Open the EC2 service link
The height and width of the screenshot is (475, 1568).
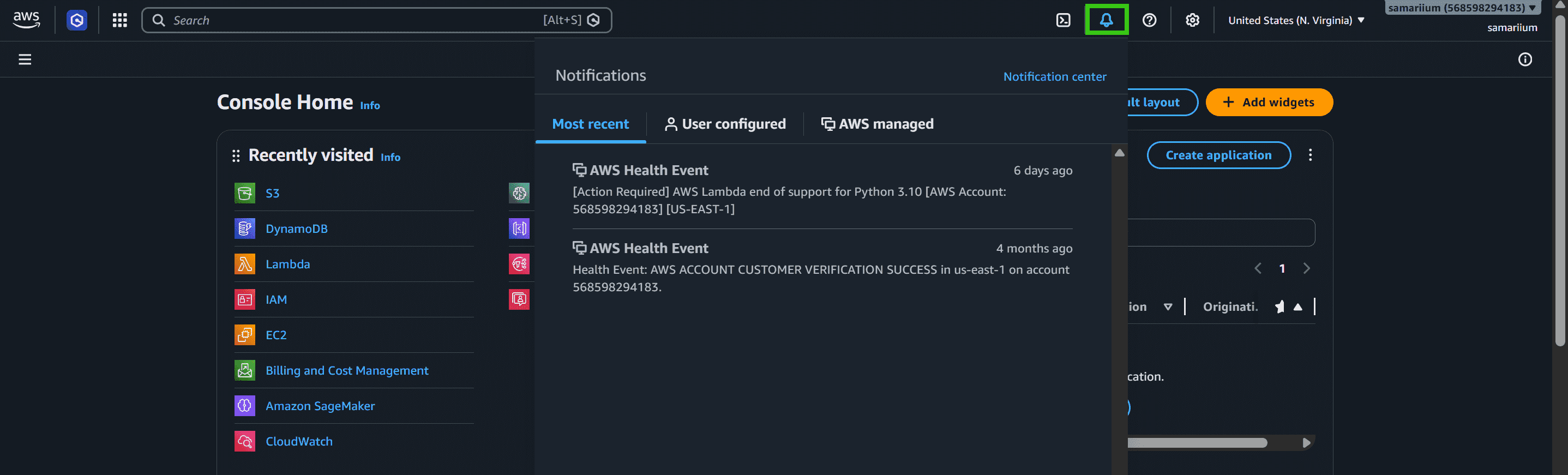coord(277,334)
